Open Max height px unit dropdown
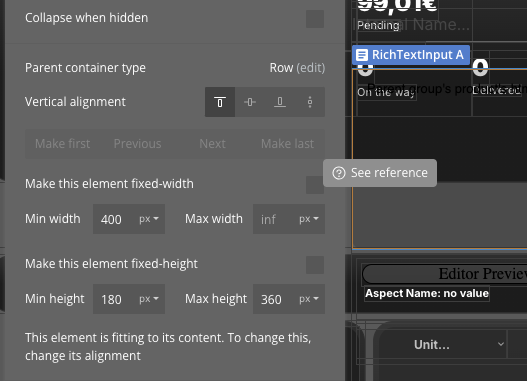This screenshot has width=527, height=381. pyautogui.click(x=309, y=299)
